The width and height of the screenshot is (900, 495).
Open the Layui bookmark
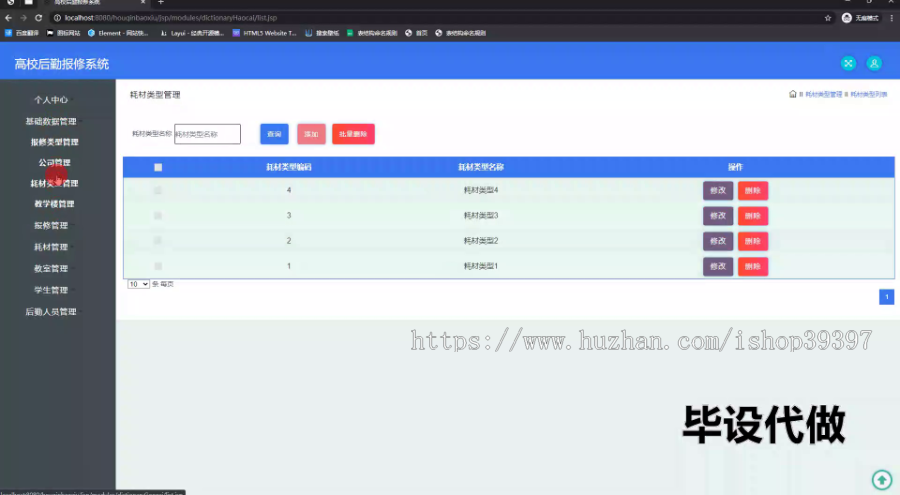coord(192,33)
